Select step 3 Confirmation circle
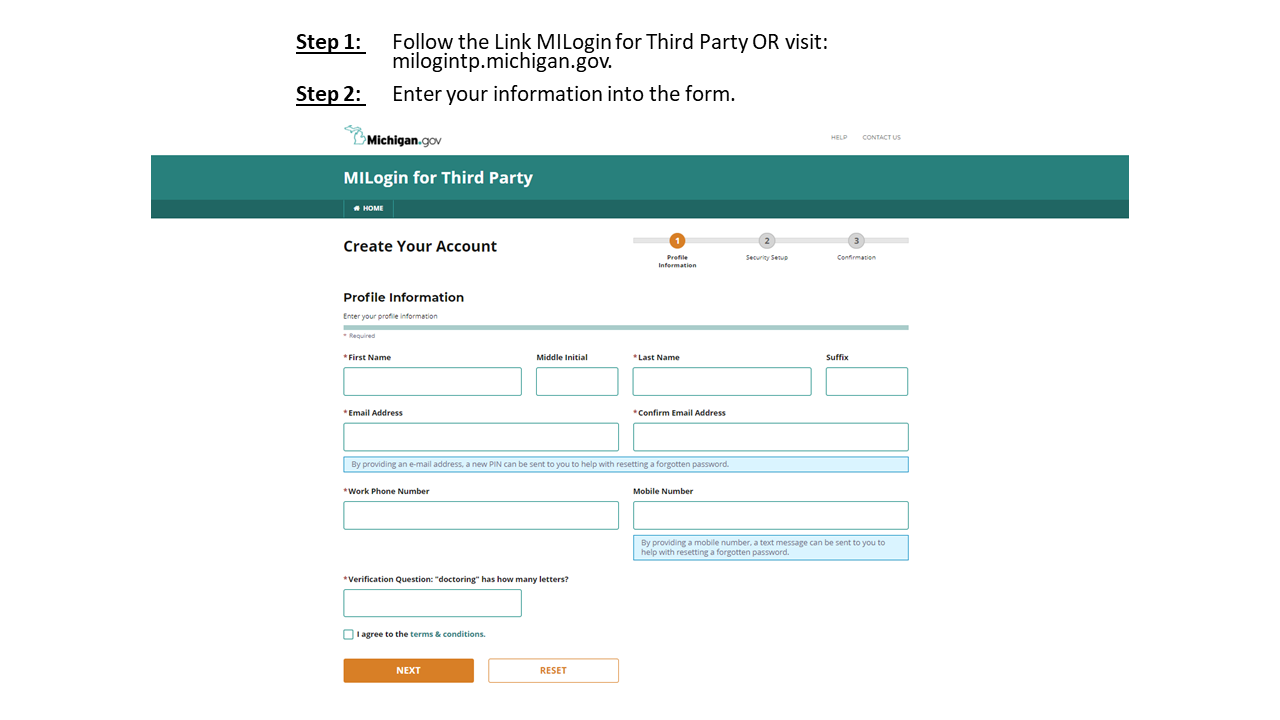Viewport: 1280px width, 720px height. pyautogui.click(x=856, y=241)
